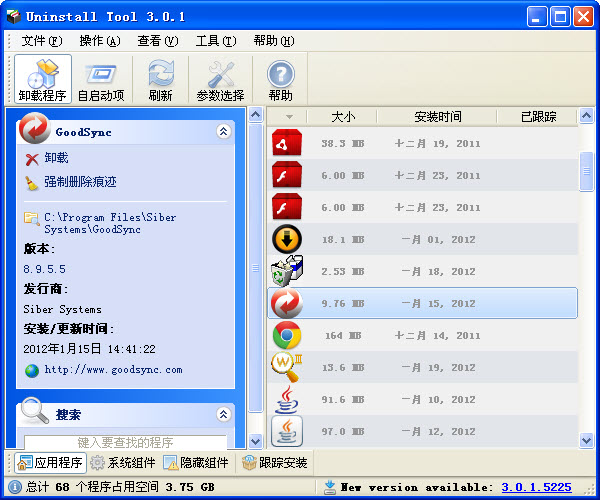The height and width of the screenshot is (500, 600).
Task: Collapse the GoodSync details panel
Action: 223,132
